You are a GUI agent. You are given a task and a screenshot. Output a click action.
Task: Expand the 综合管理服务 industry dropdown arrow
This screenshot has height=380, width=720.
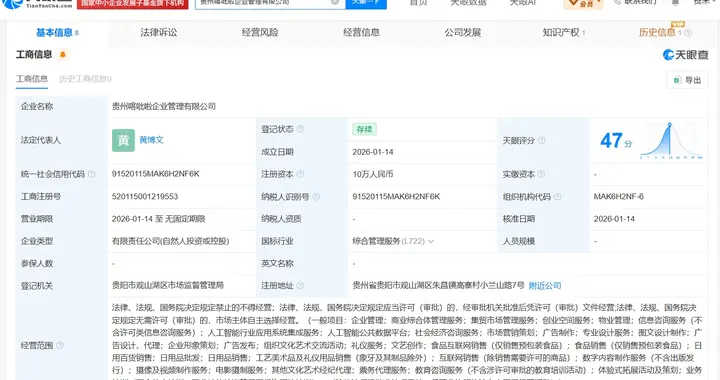431,241
